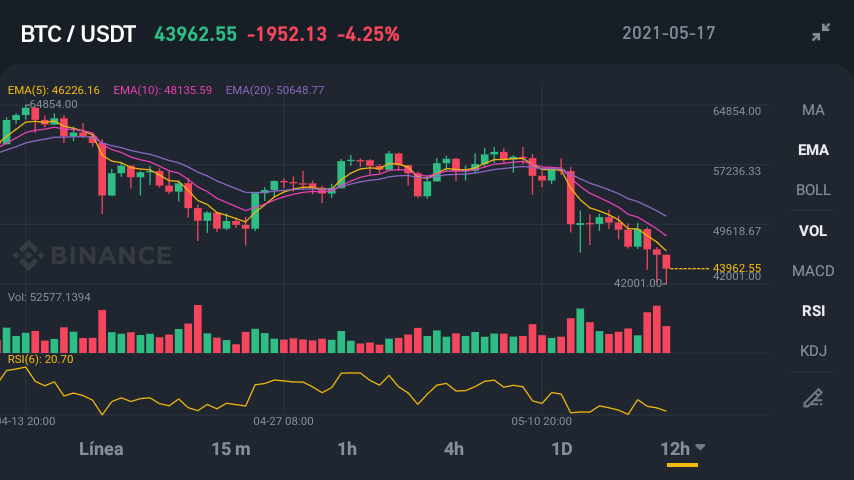The image size is (854, 480).
Task: Toggle the EMA indicator off
Action: 813,150
